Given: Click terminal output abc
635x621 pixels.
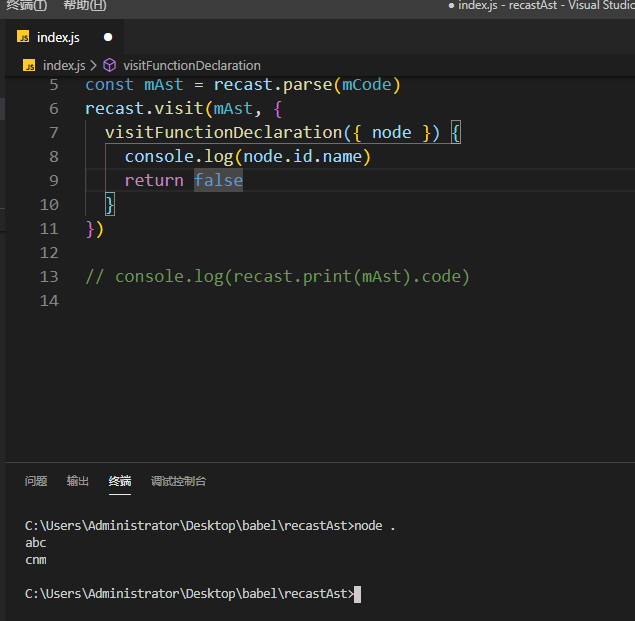Looking at the screenshot, I should point(36,542).
